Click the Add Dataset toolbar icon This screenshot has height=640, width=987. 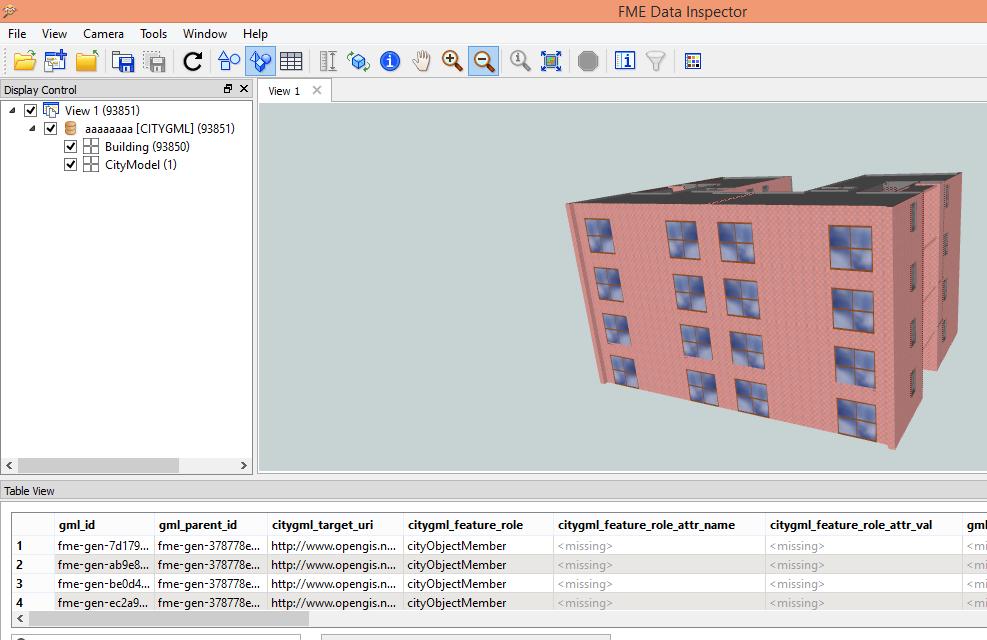tap(55, 61)
